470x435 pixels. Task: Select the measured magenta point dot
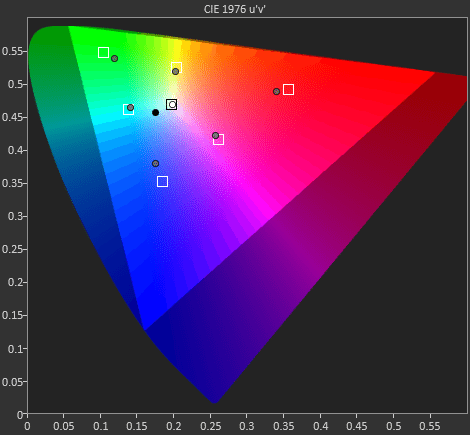click(215, 136)
